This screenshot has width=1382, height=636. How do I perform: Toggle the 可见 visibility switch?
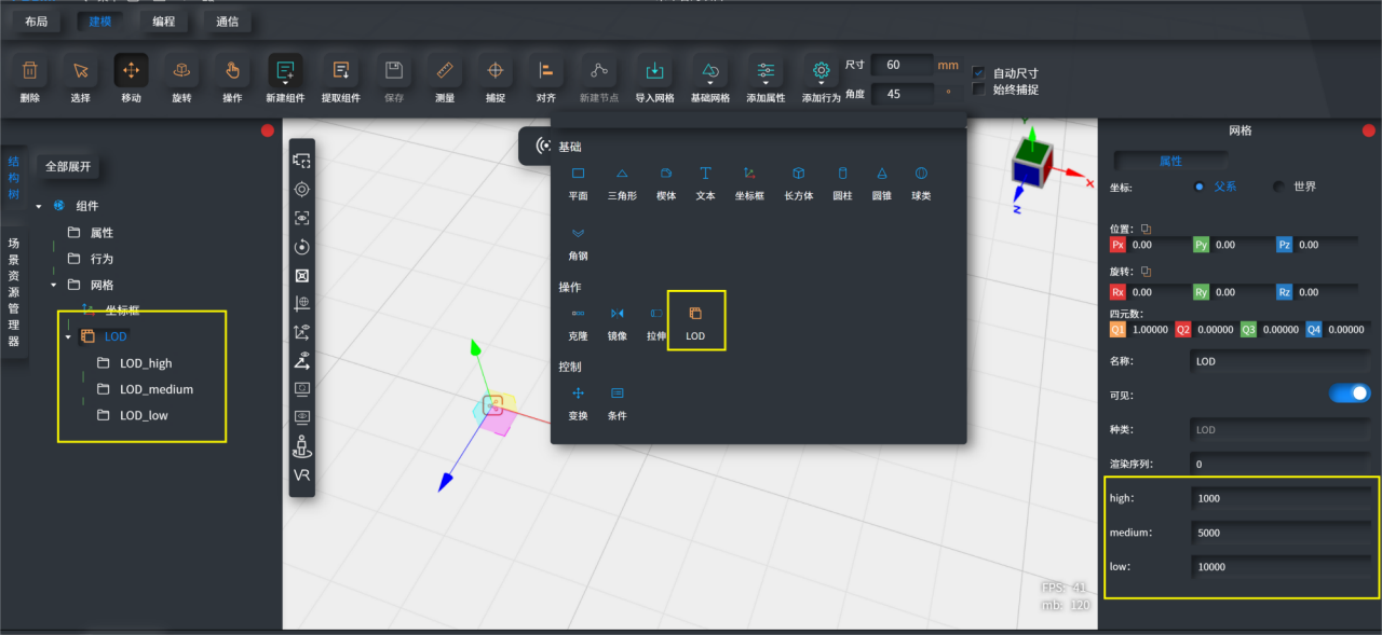1350,393
